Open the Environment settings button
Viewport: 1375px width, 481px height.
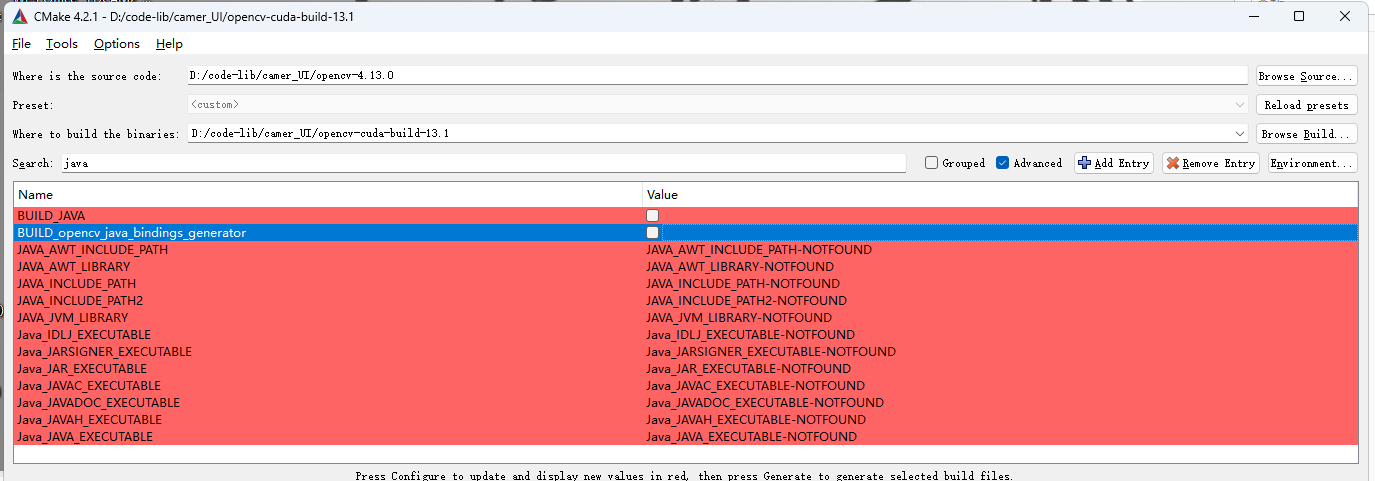click(1313, 163)
